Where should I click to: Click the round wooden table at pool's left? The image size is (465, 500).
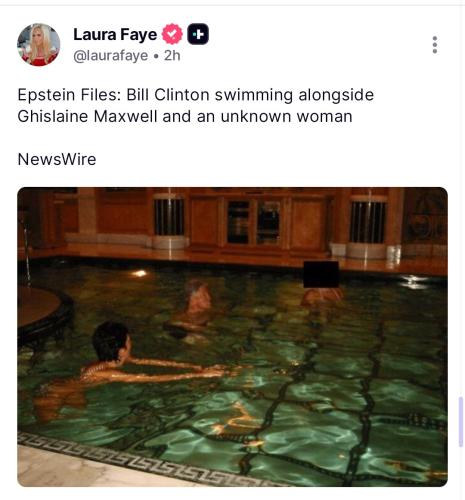point(42,308)
